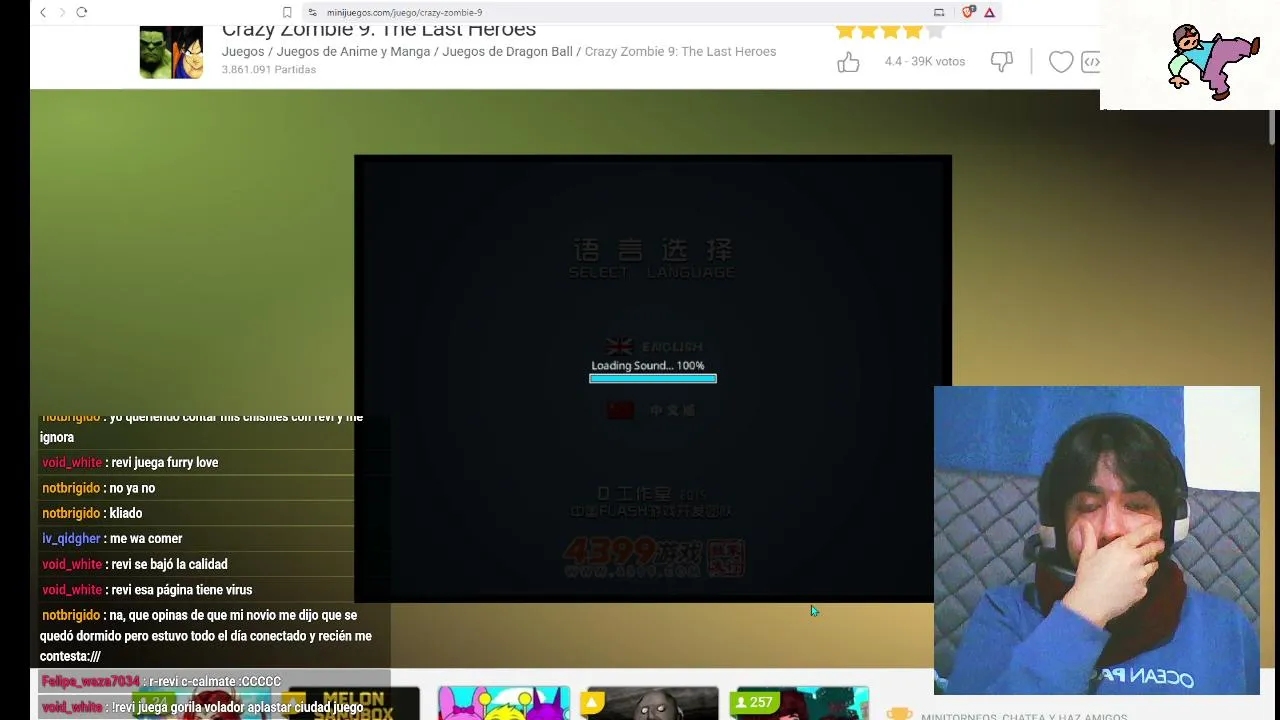Viewport: 1280px width, 720px height.
Task: Click the minitorneos trophy icon
Action: click(899, 714)
